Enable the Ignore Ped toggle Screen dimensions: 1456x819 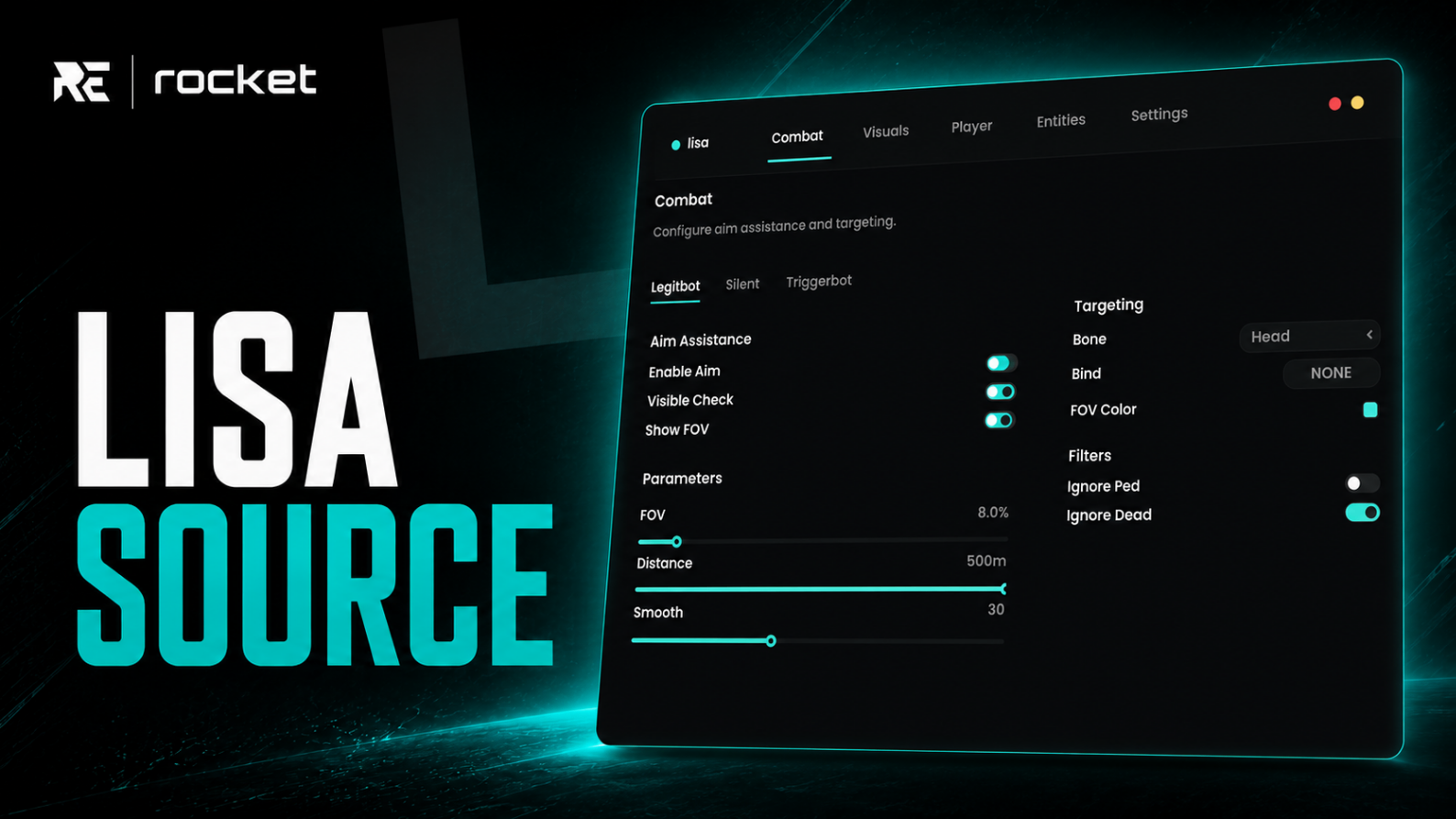(x=1362, y=483)
